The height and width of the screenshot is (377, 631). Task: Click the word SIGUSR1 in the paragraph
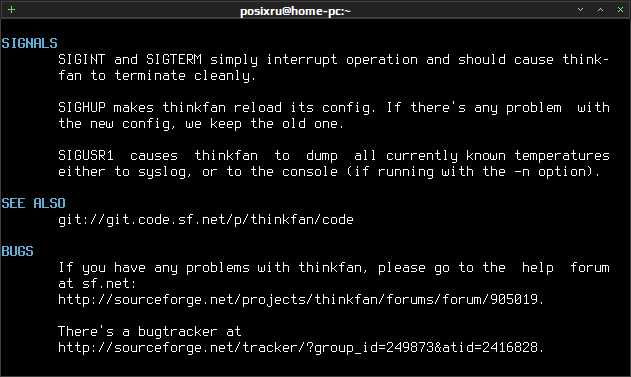tap(86, 155)
